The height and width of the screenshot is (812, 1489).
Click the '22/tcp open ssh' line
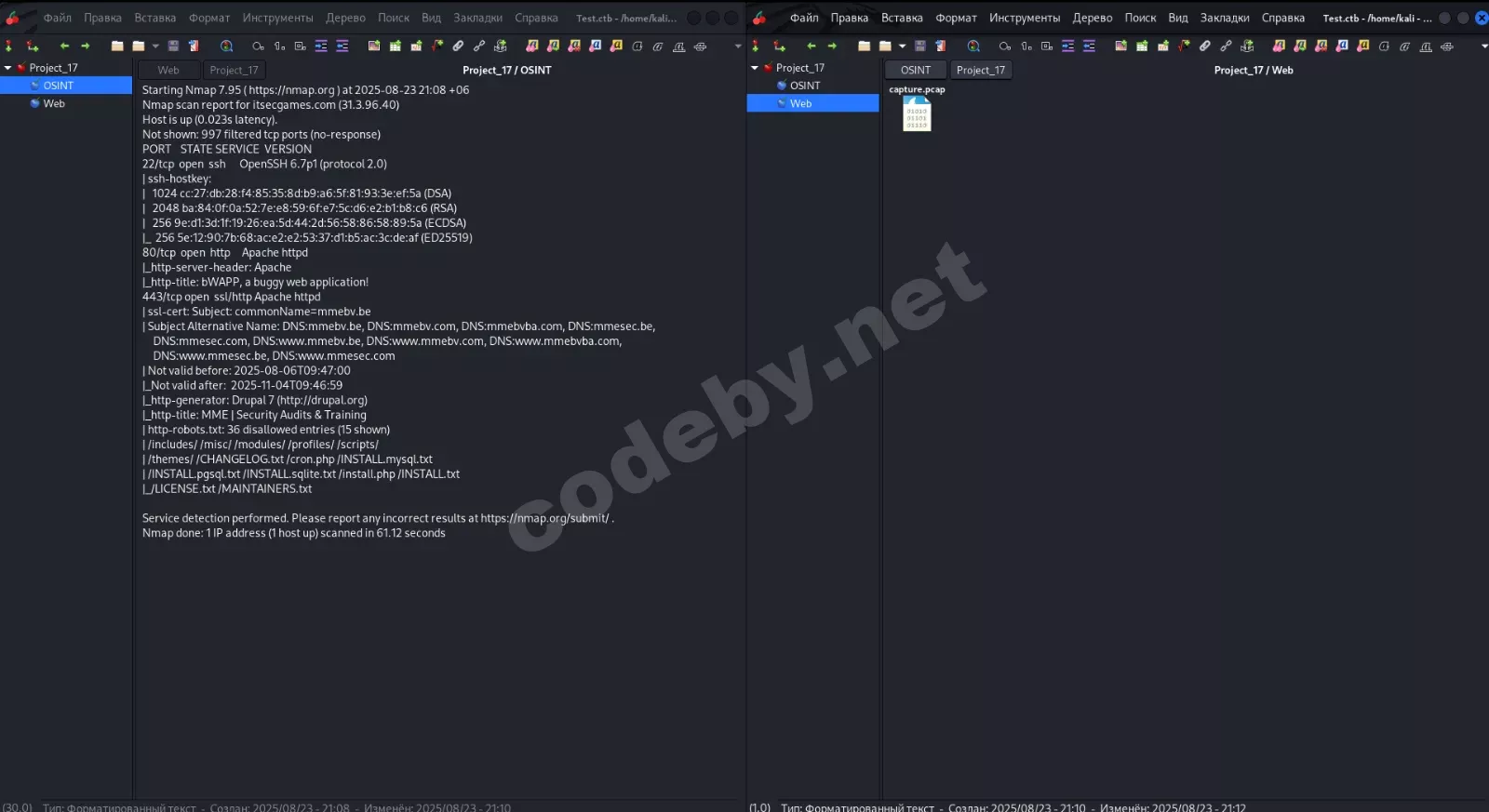(264, 164)
